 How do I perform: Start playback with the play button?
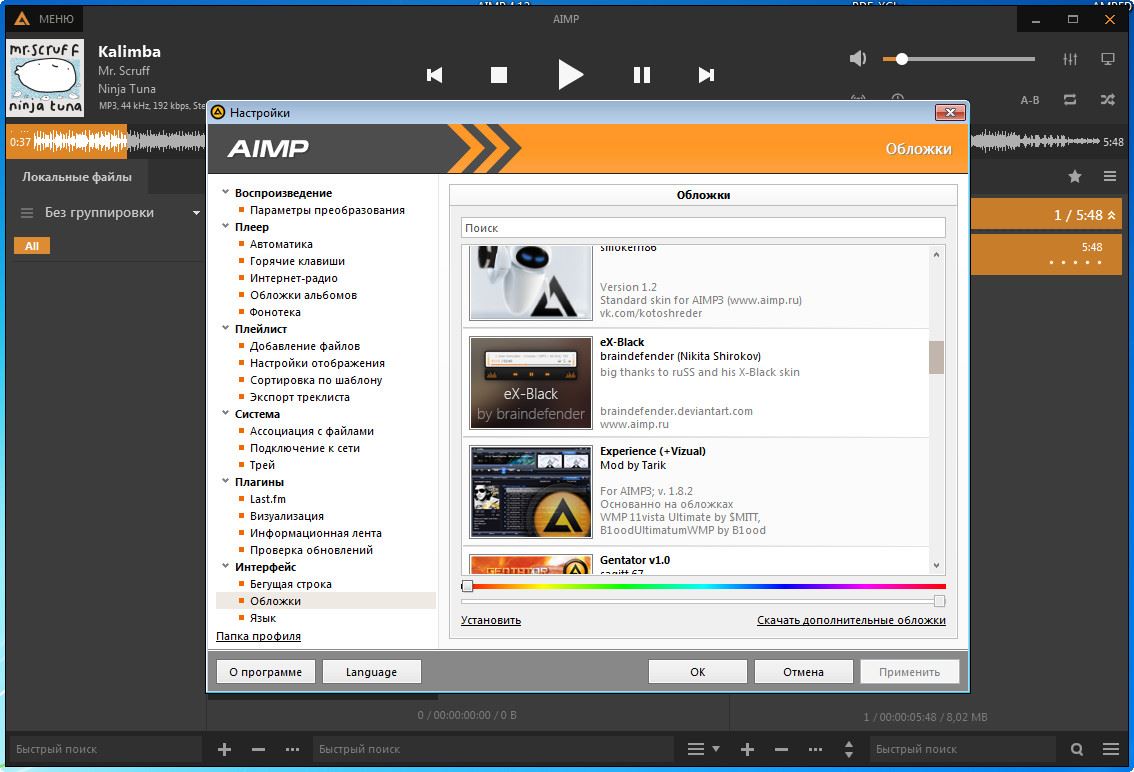pos(570,75)
